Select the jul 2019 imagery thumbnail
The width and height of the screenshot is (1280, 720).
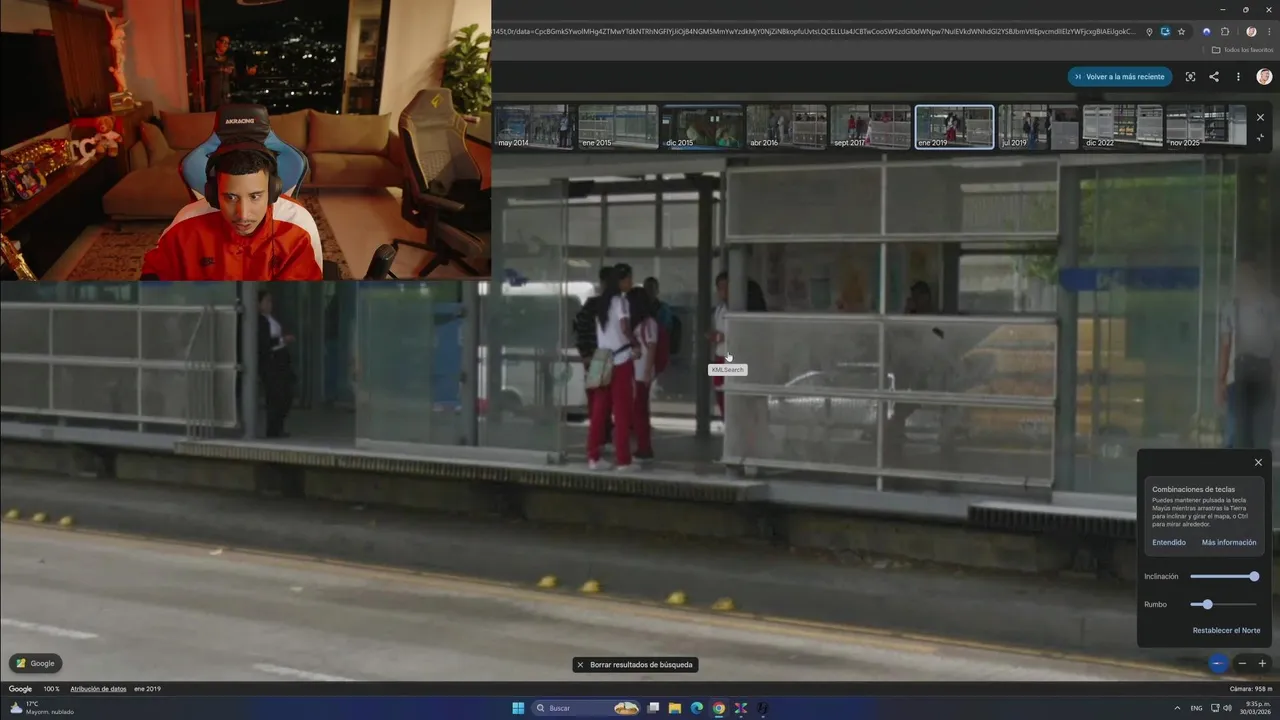[1038, 127]
